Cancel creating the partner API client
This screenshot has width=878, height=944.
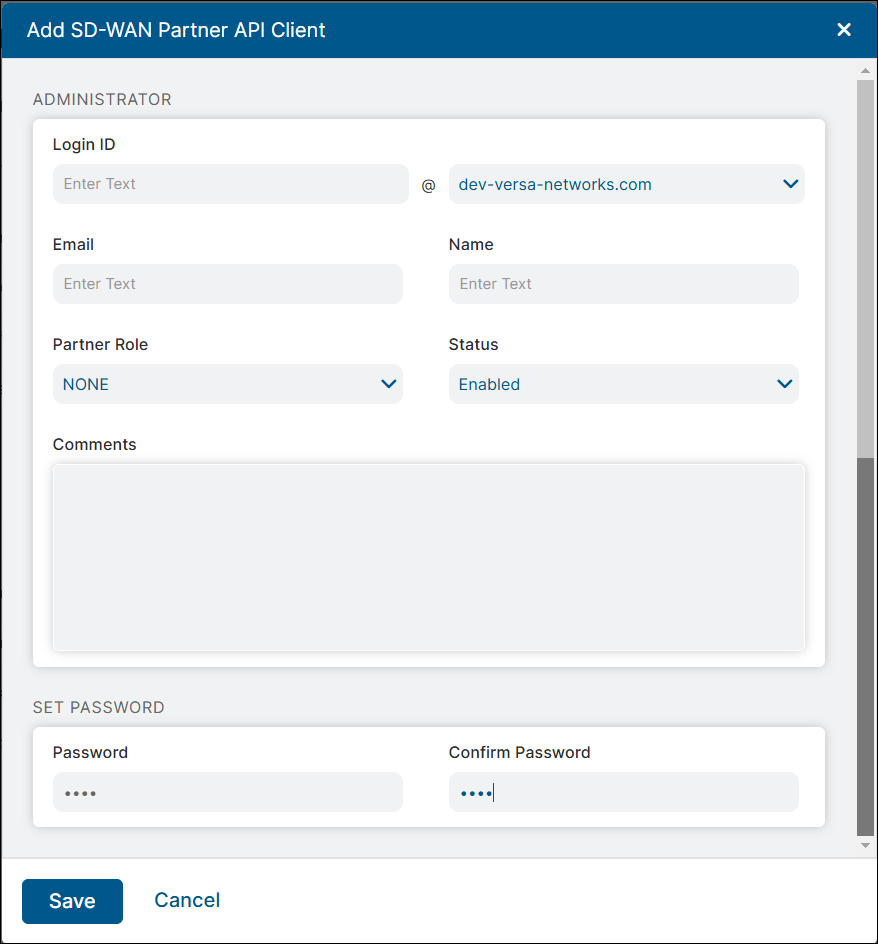[187, 901]
